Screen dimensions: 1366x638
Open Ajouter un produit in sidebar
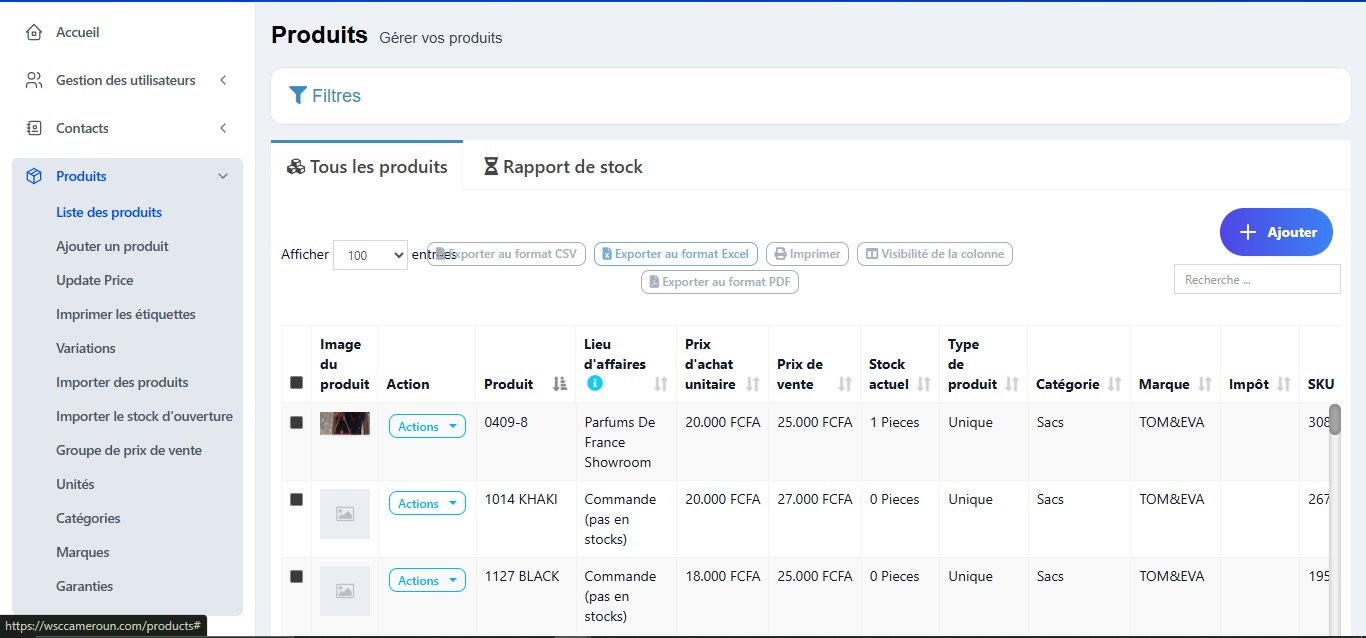(x=112, y=246)
